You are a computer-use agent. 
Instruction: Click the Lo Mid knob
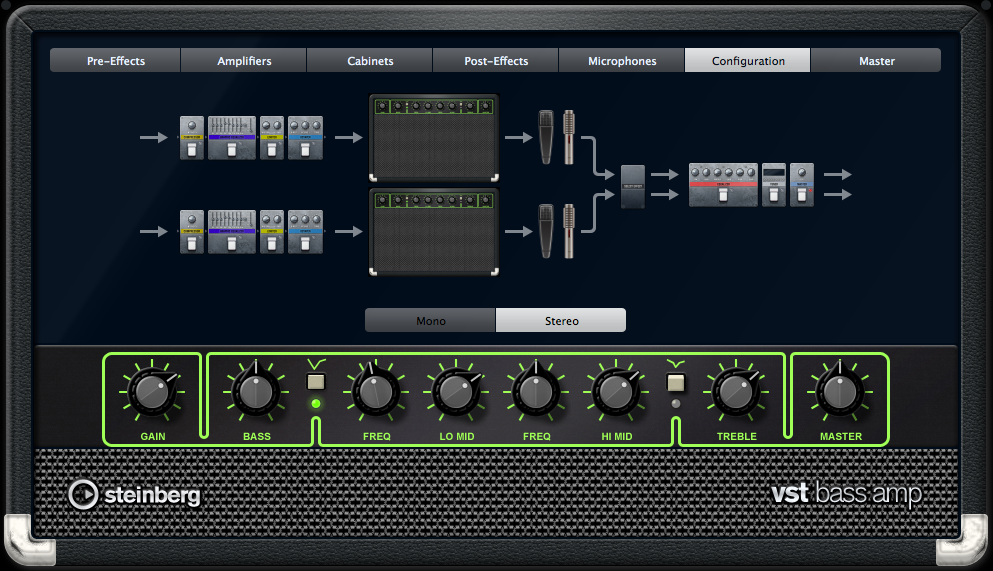pyautogui.click(x=455, y=392)
